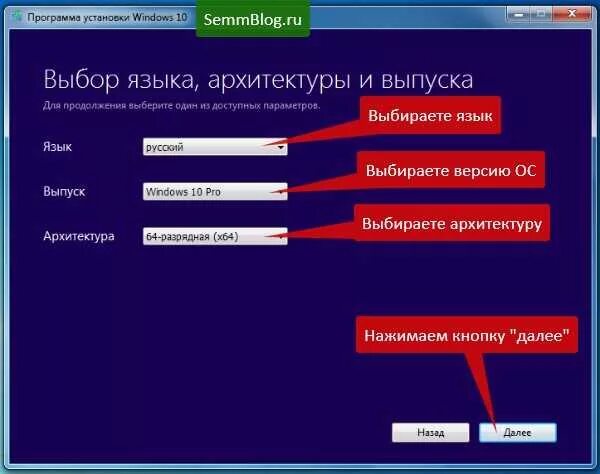Click the Назад button
600x474 pixels.
coord(430,432)
